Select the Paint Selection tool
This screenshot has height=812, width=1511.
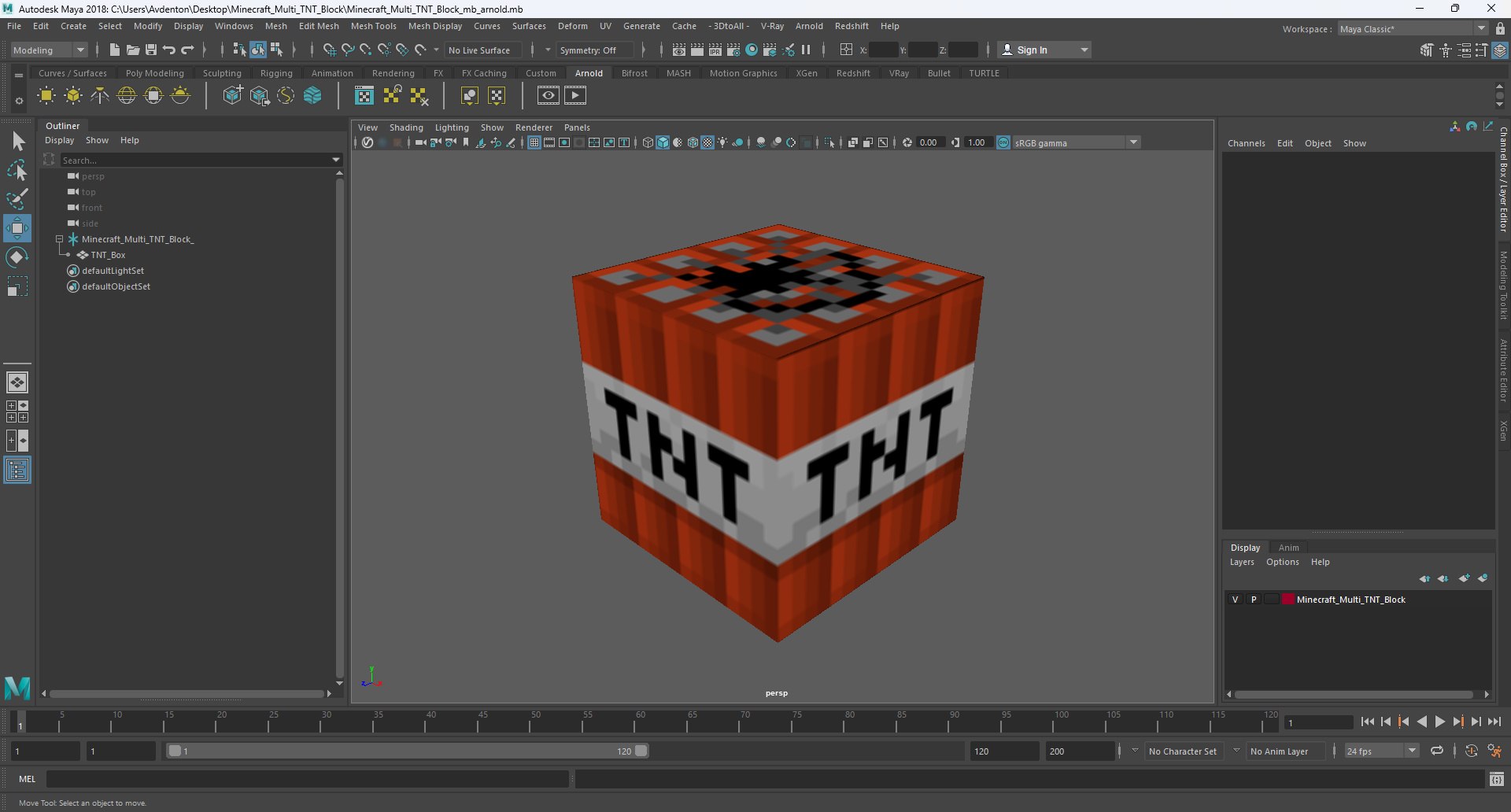pos(17,198)
